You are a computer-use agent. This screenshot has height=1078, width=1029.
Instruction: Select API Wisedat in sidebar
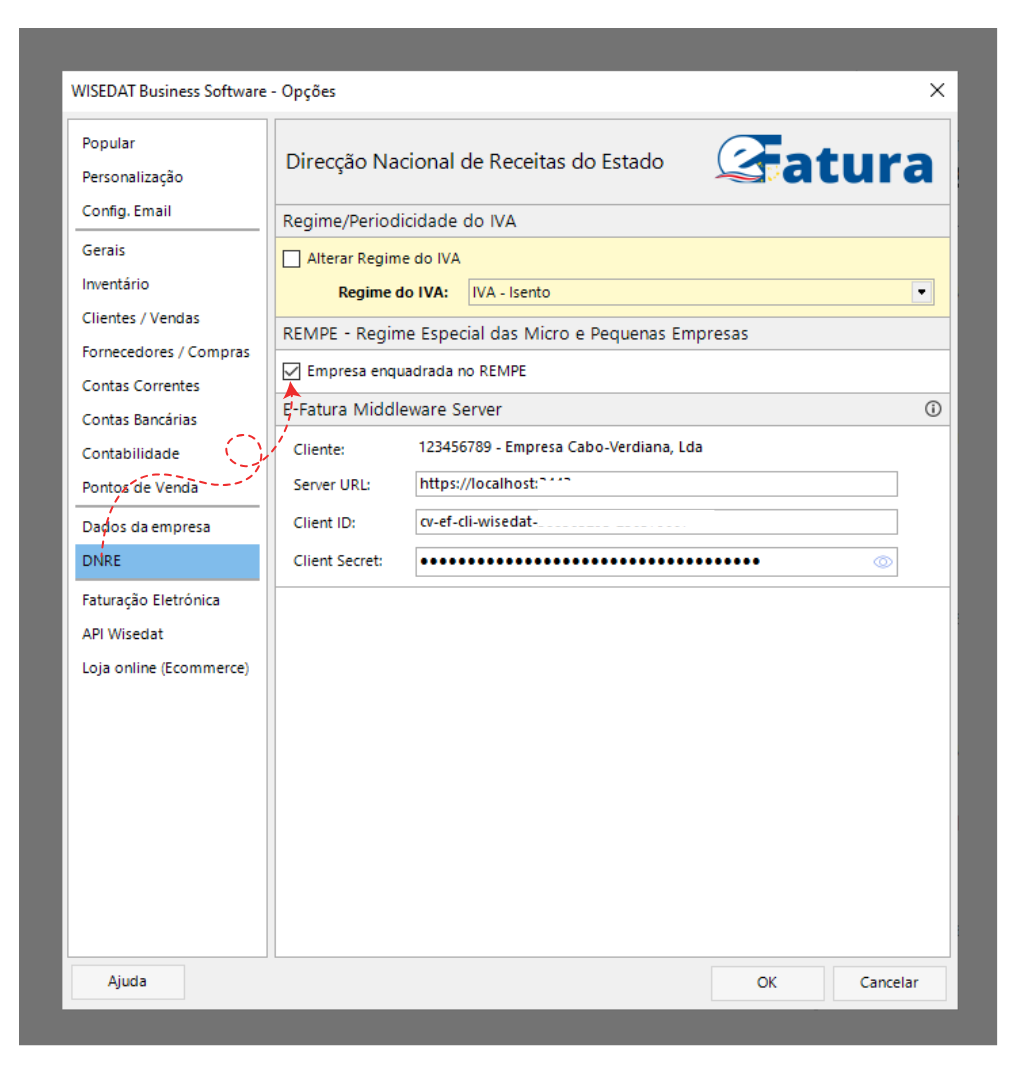click(x=123, y=634)
